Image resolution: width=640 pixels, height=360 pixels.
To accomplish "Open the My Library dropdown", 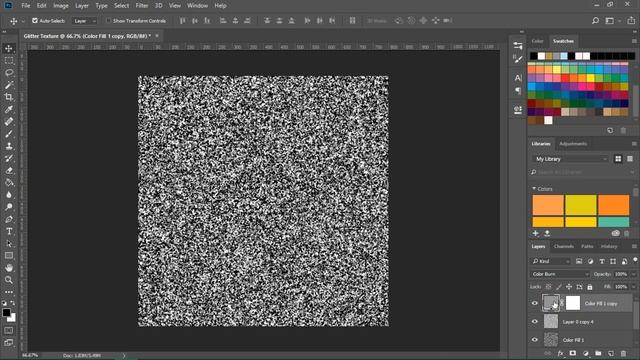I will pos(570,159).
